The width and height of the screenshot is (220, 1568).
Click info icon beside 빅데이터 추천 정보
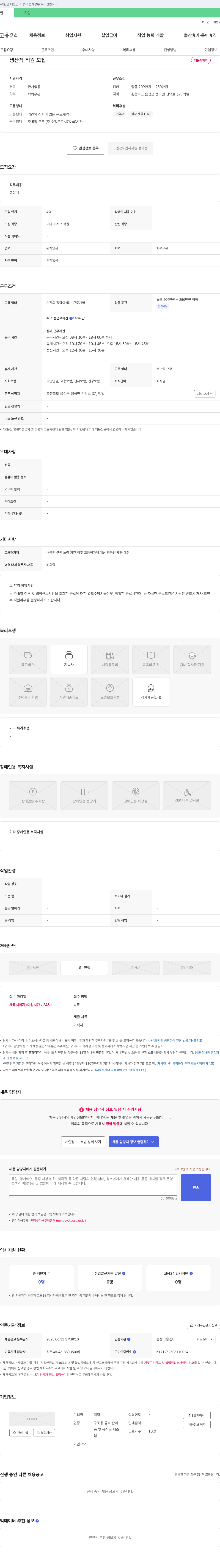click(37, 1520)
